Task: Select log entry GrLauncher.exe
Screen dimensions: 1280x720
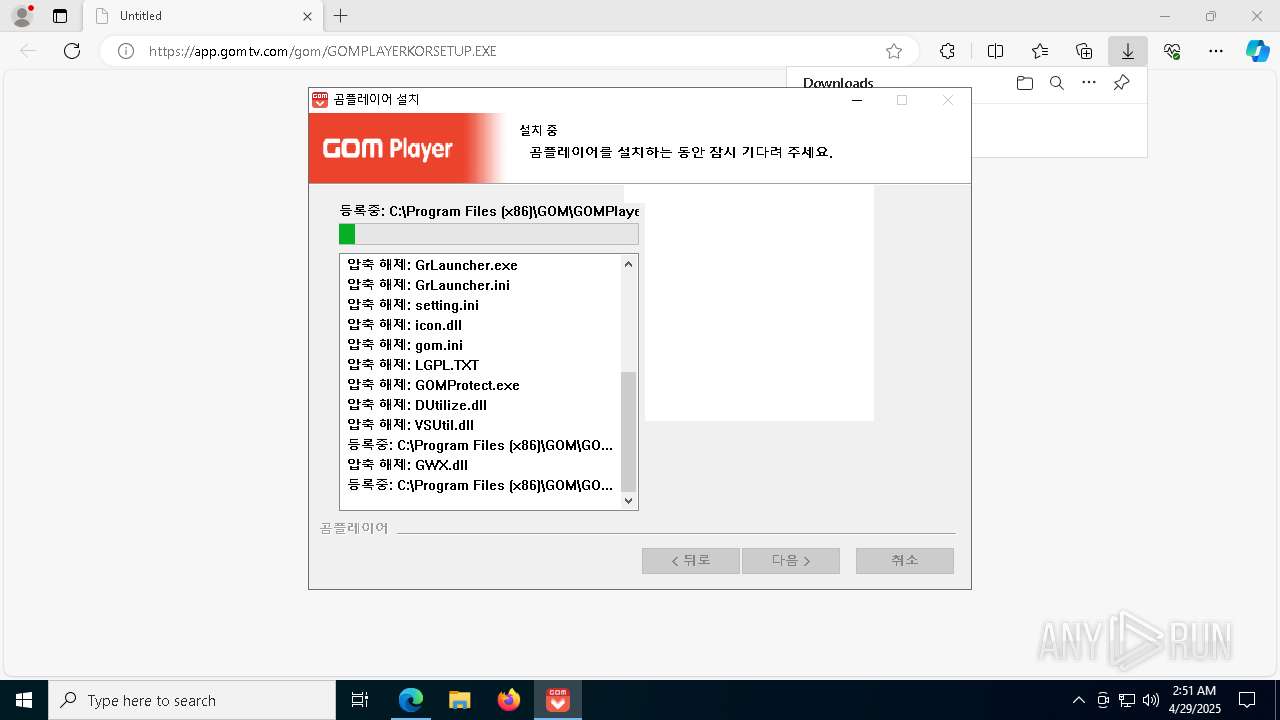Action: click(432, 265)
